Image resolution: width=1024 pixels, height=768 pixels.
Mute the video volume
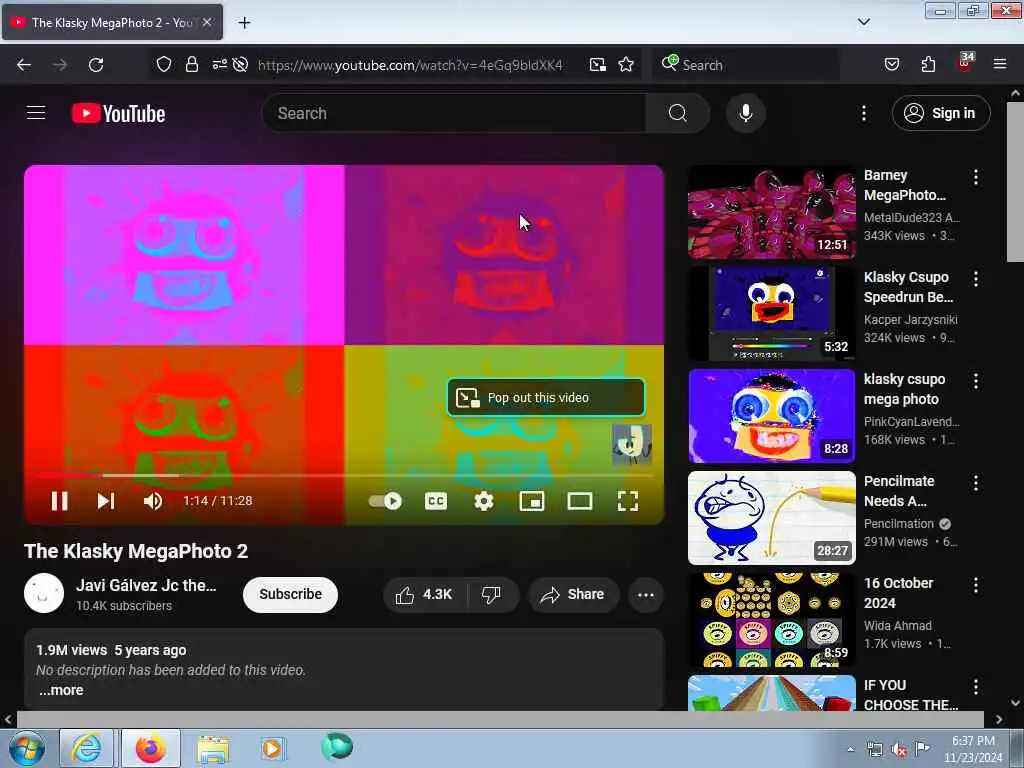tap(153, 501)
